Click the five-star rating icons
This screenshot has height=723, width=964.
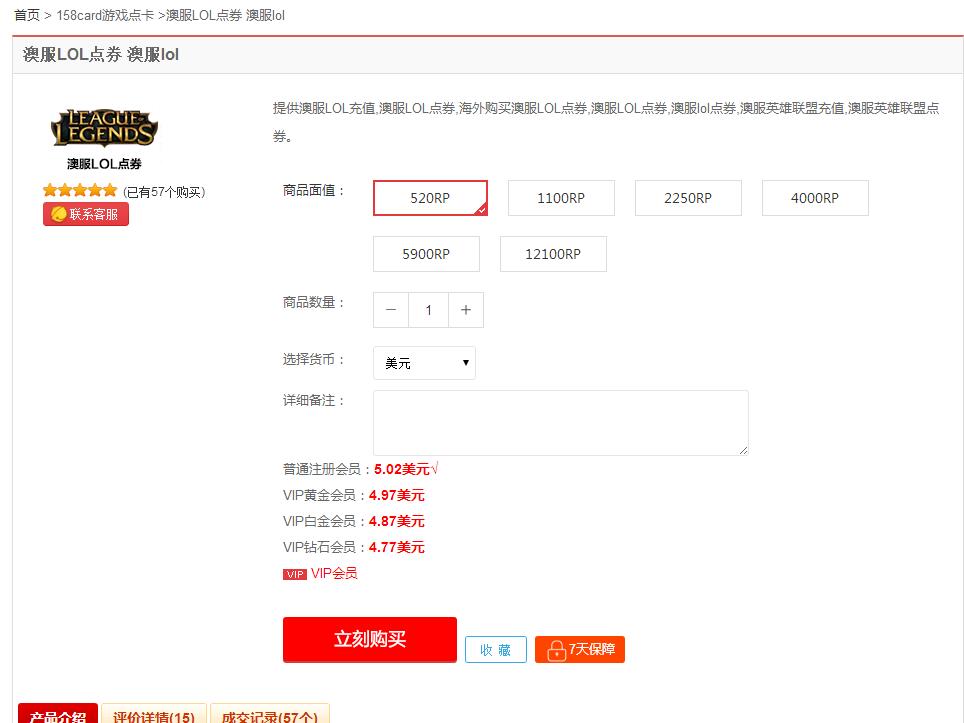click(x=80, y=191)
